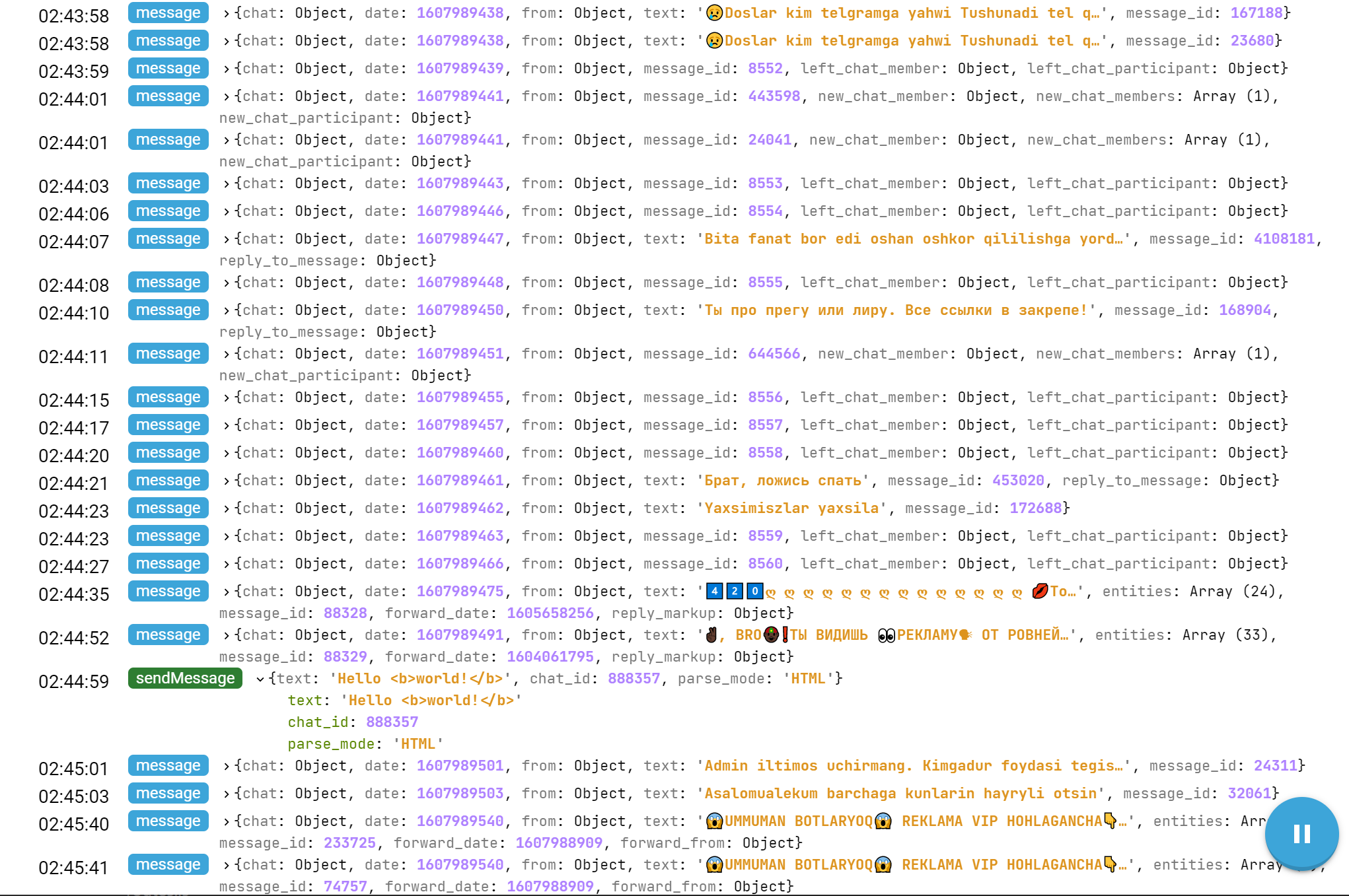
Task: Expand the 'Yaxsimiszlar yaxsila' message entry
Action: (227, 508)
